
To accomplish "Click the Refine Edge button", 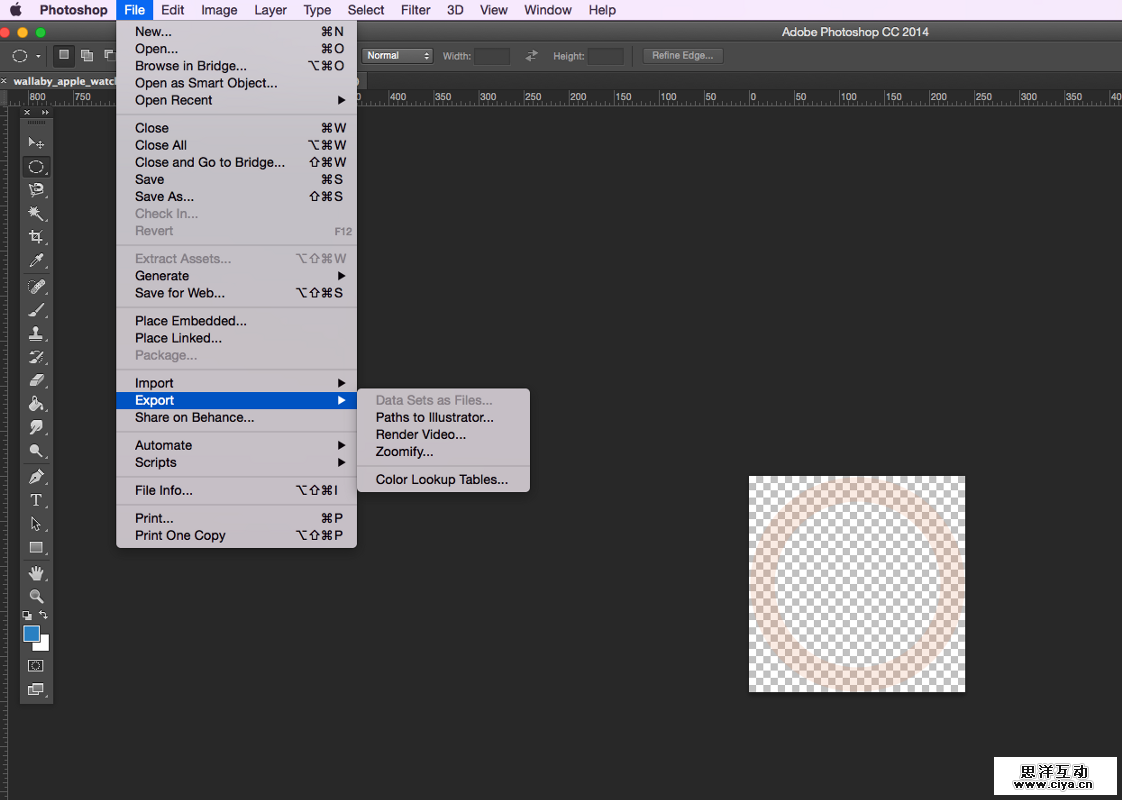I will [682, 56].
